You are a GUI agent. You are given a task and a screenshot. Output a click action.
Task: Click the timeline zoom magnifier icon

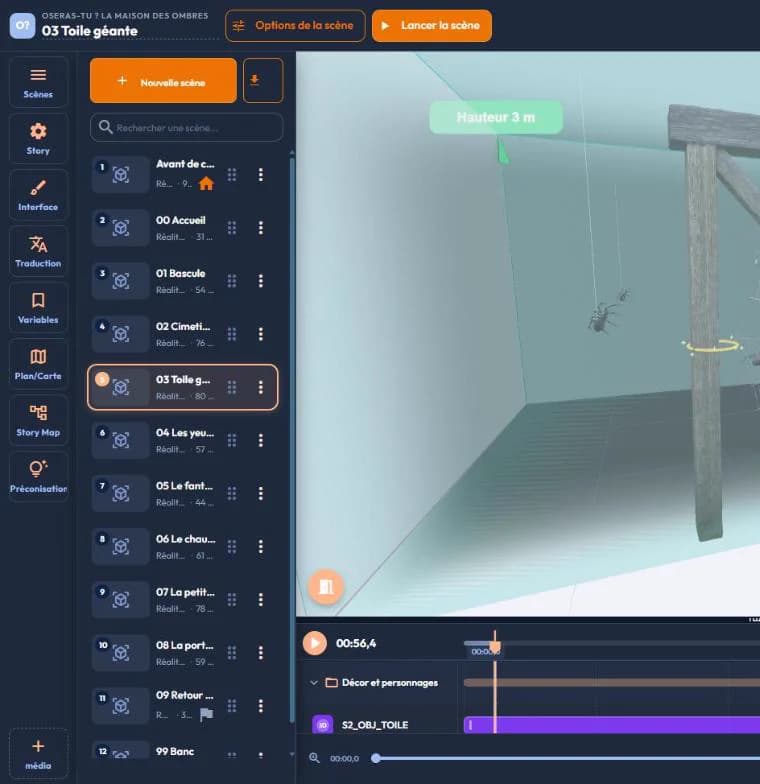314,758
